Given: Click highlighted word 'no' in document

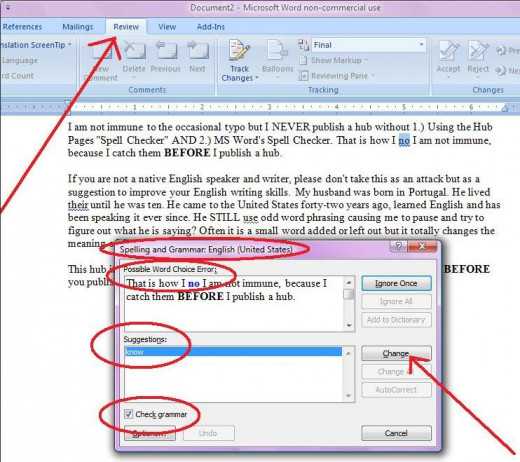Looking at the screenshot, I should (404, 140).
